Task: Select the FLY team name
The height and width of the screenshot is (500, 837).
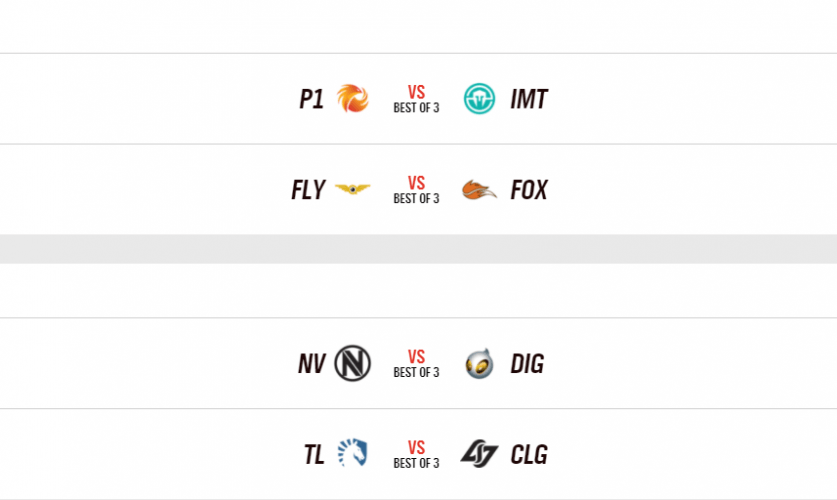Action: (x=308, y=190)
